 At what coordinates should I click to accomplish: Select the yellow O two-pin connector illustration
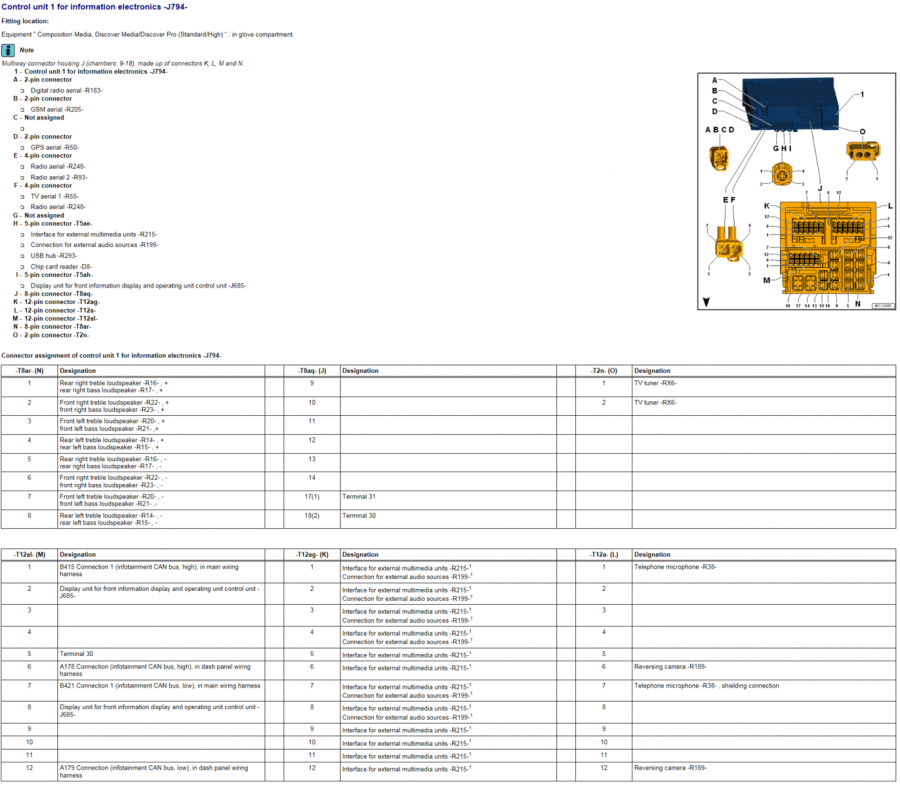(861, 153)
